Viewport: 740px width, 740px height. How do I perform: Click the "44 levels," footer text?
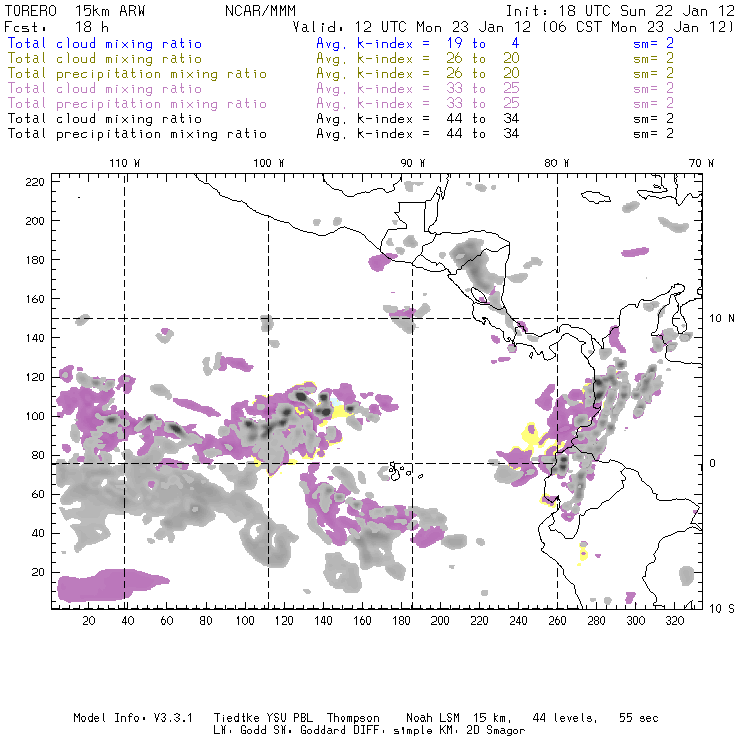(x=565, y=718)
